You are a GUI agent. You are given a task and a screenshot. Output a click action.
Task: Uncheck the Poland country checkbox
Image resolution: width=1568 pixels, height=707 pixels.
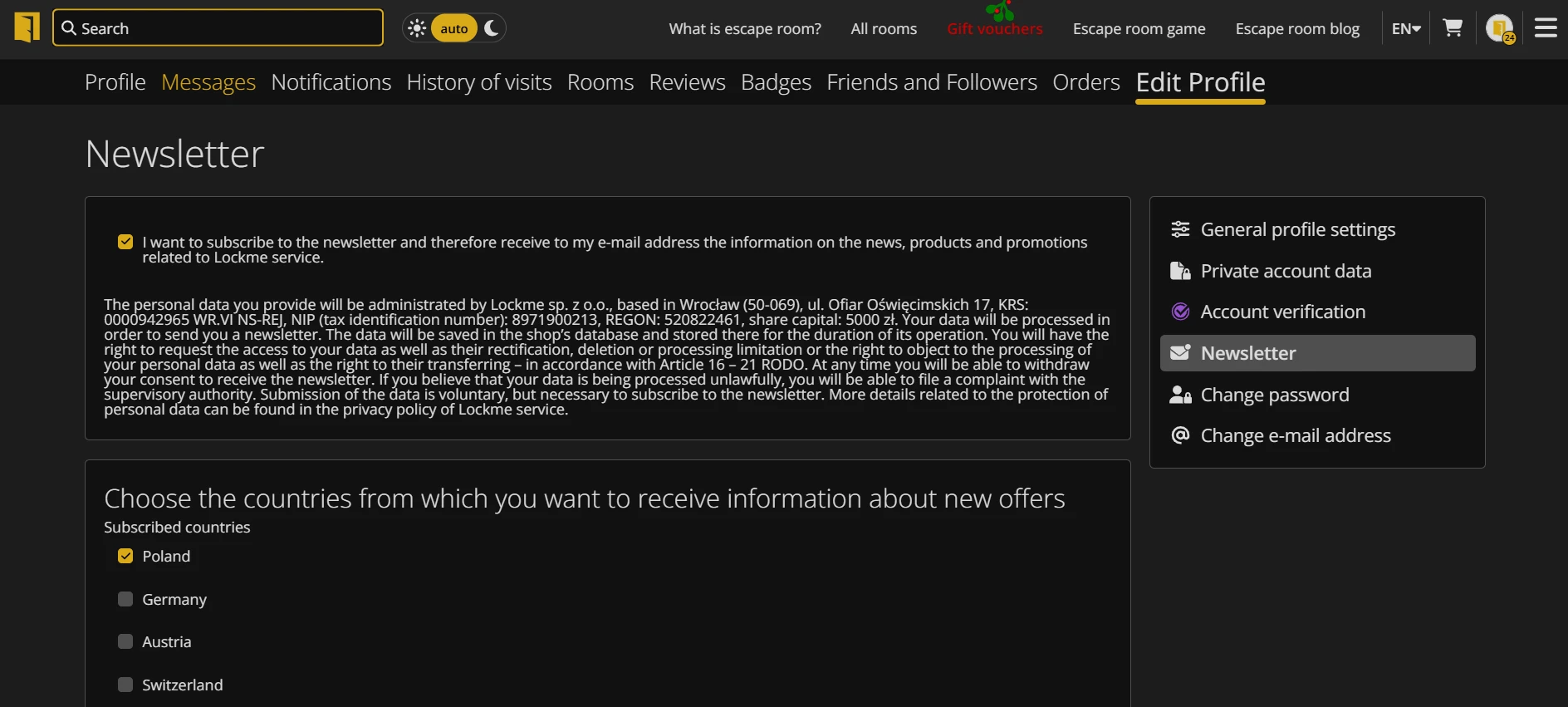tap(125, 556)
